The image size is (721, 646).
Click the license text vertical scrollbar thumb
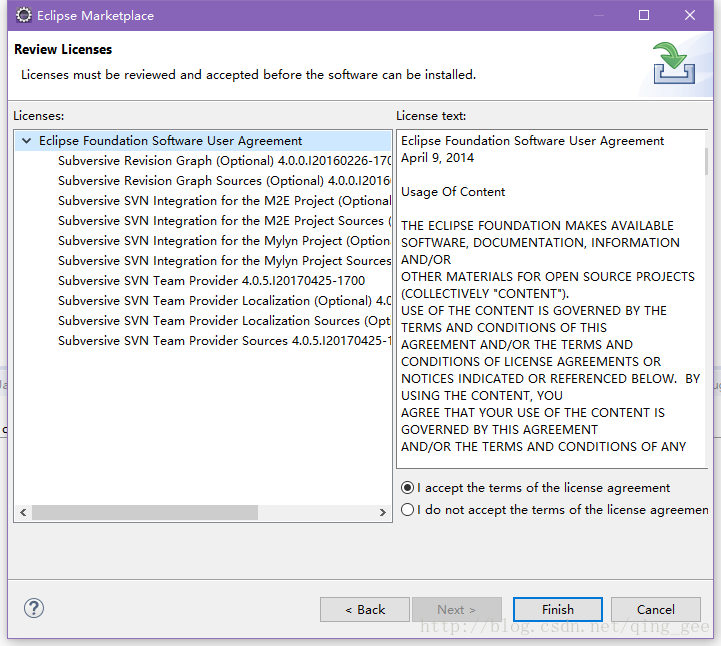pyautogui.click(x=706, y=161)
